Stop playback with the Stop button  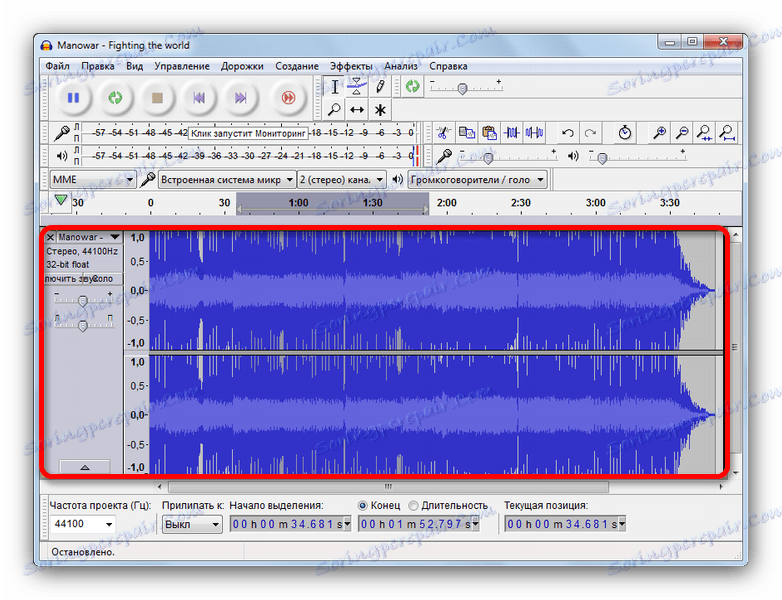pyautogui.click(x=157, y=98)
